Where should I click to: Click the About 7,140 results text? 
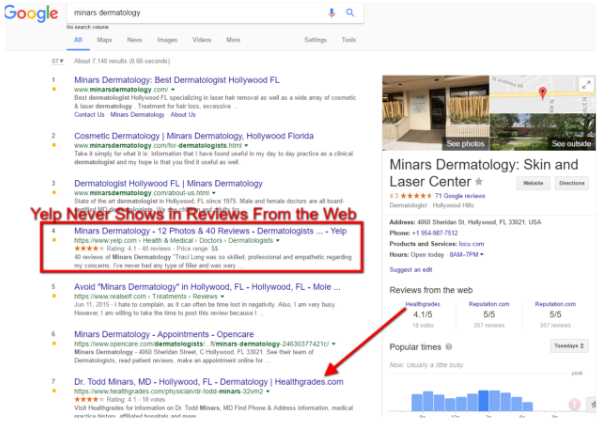coord(122,61)
